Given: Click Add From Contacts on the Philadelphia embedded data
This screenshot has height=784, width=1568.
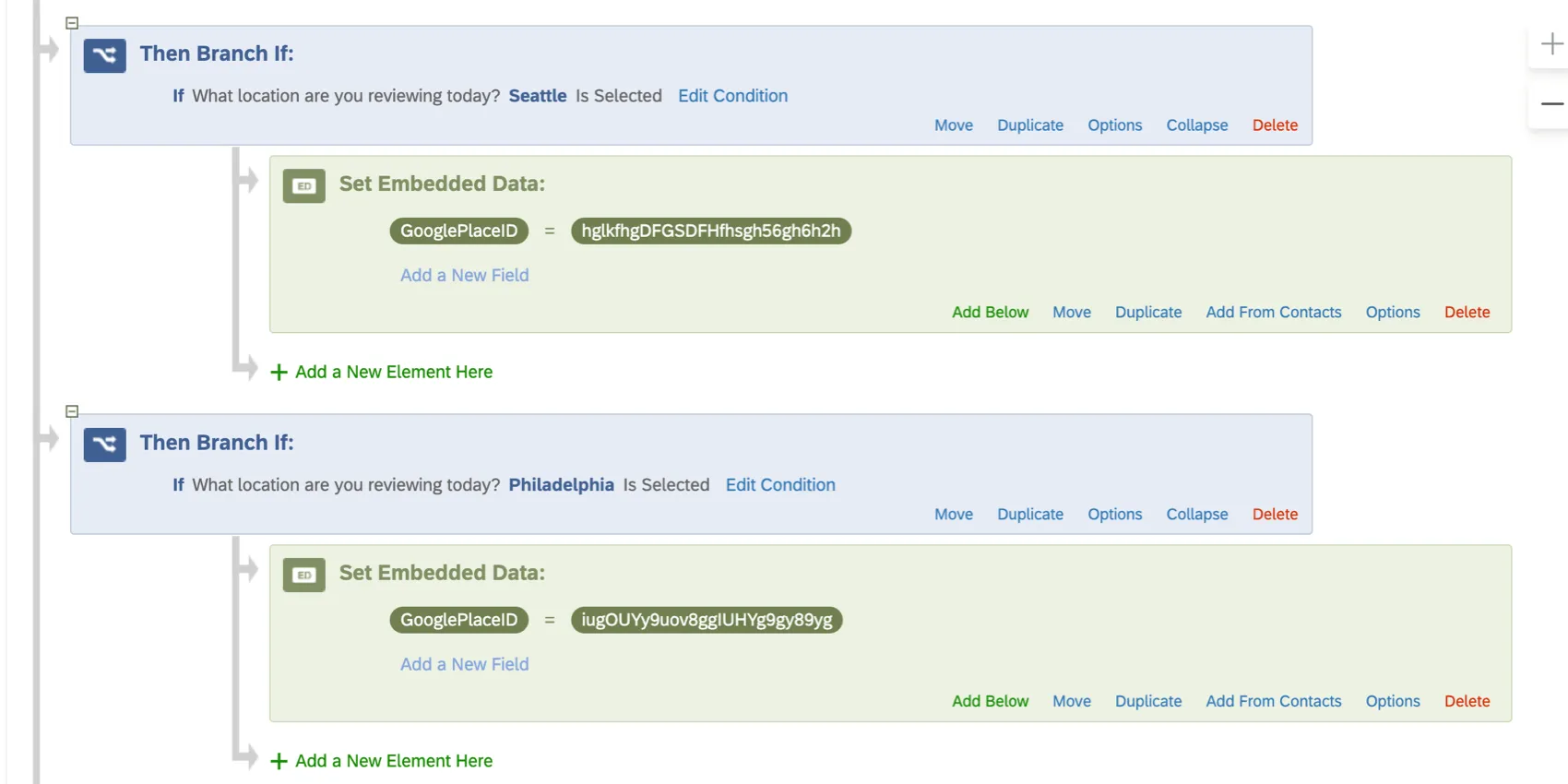Looking at the screenshot, I should 1274,701.
